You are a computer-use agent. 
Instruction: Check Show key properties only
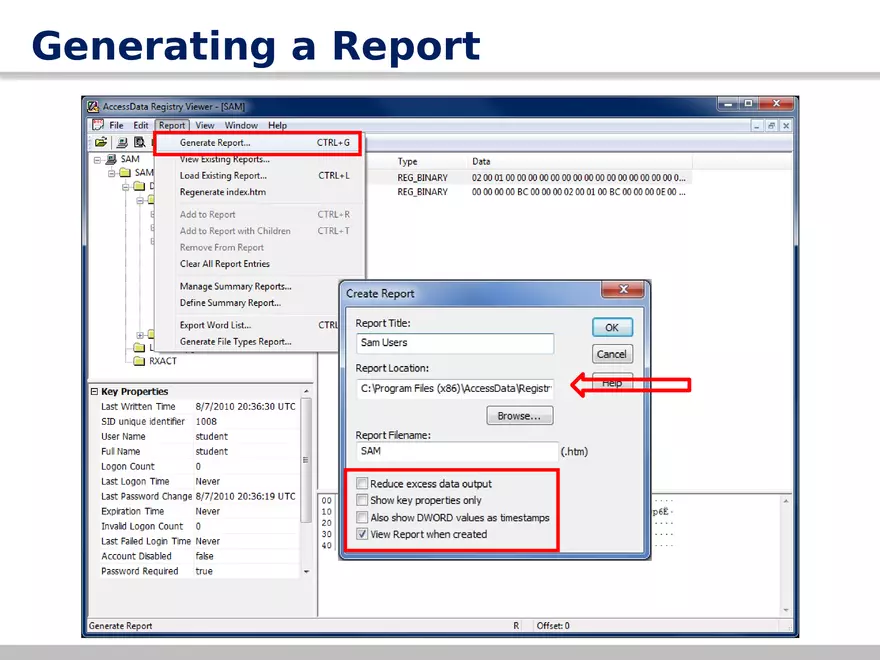[x=362, y=499]
